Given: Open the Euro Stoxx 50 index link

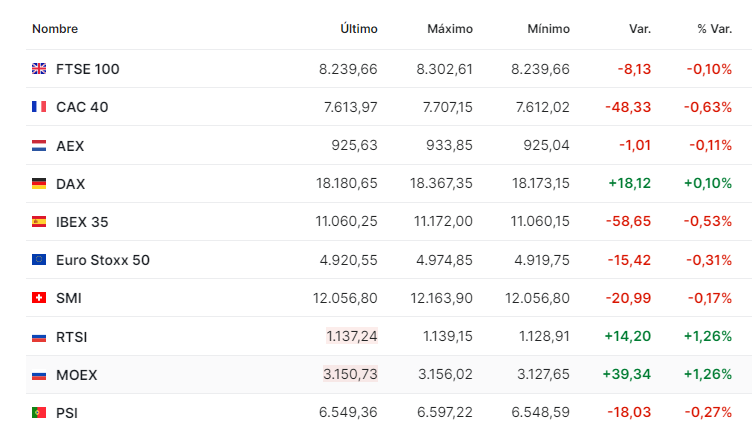Looking at the screenshot, I should pos(102,260).
